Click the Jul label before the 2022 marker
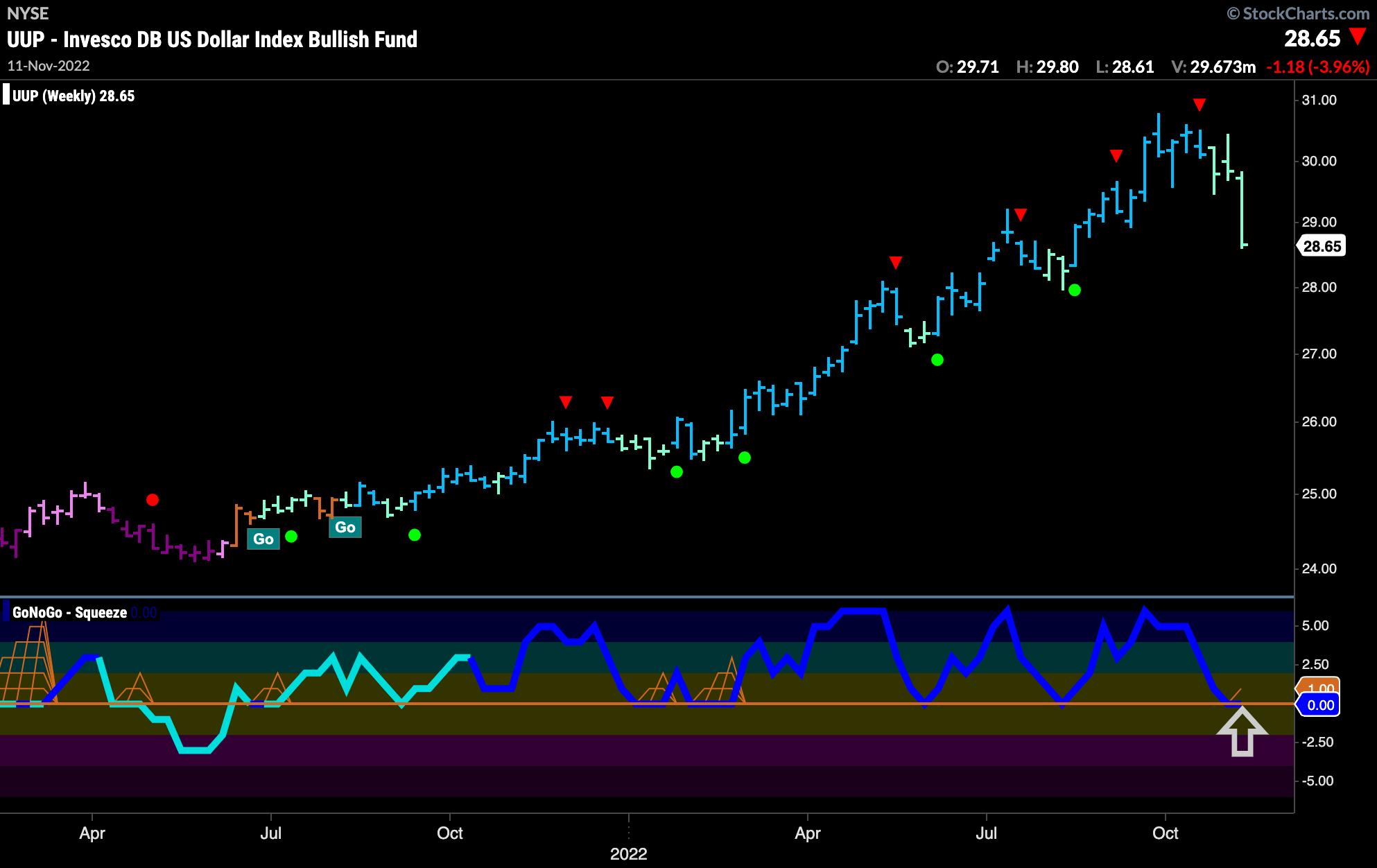 tap(270, 833)
